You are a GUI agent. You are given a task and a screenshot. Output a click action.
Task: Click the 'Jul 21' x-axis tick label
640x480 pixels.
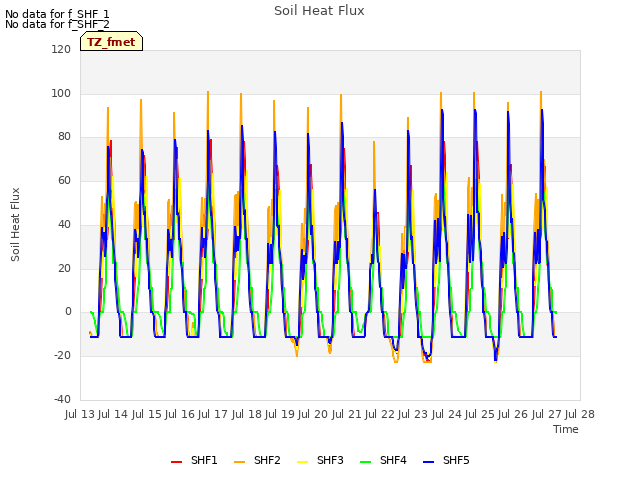347,414
